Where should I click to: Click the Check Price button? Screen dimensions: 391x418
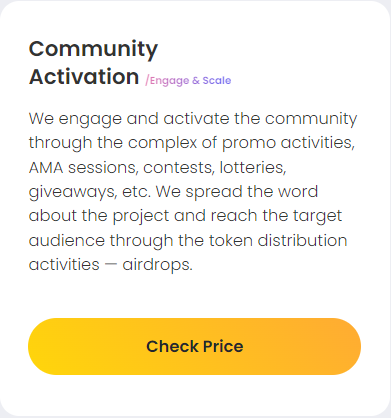(x=194, y=346)
